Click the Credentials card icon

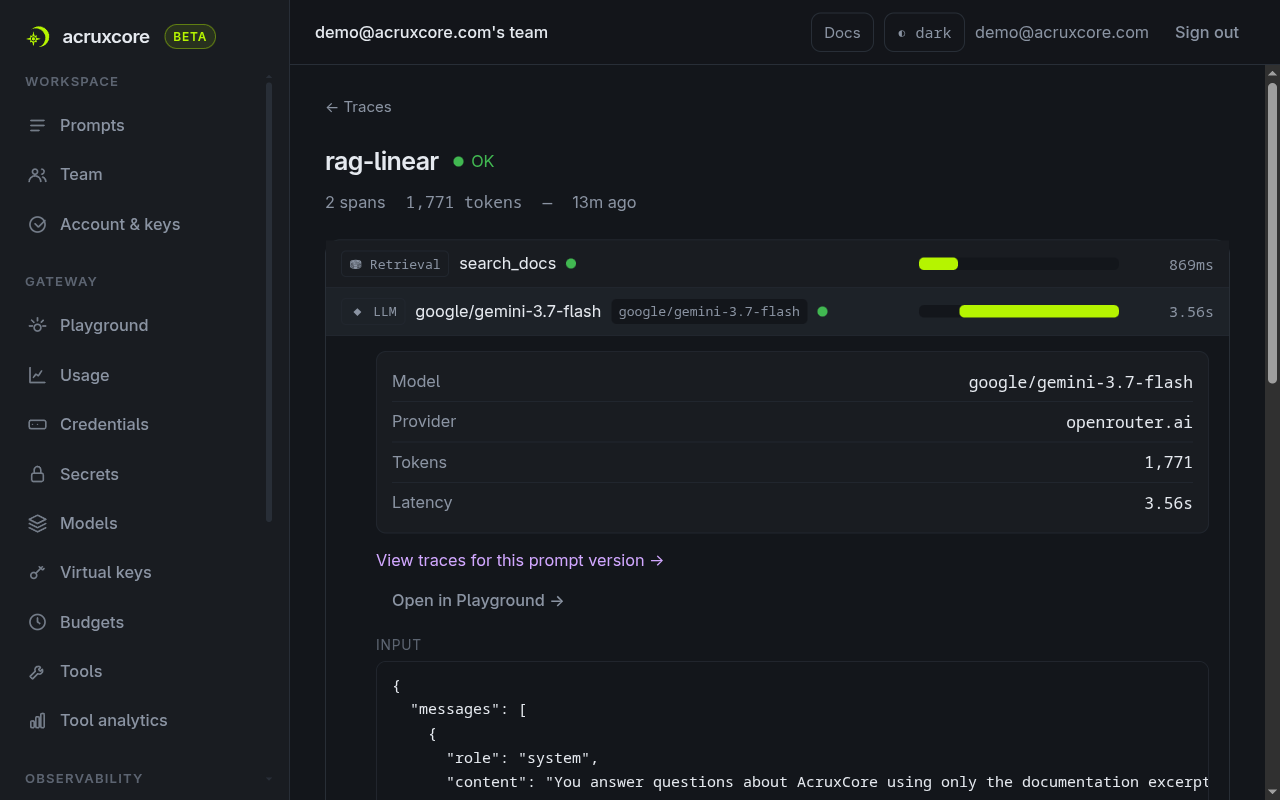37,424
